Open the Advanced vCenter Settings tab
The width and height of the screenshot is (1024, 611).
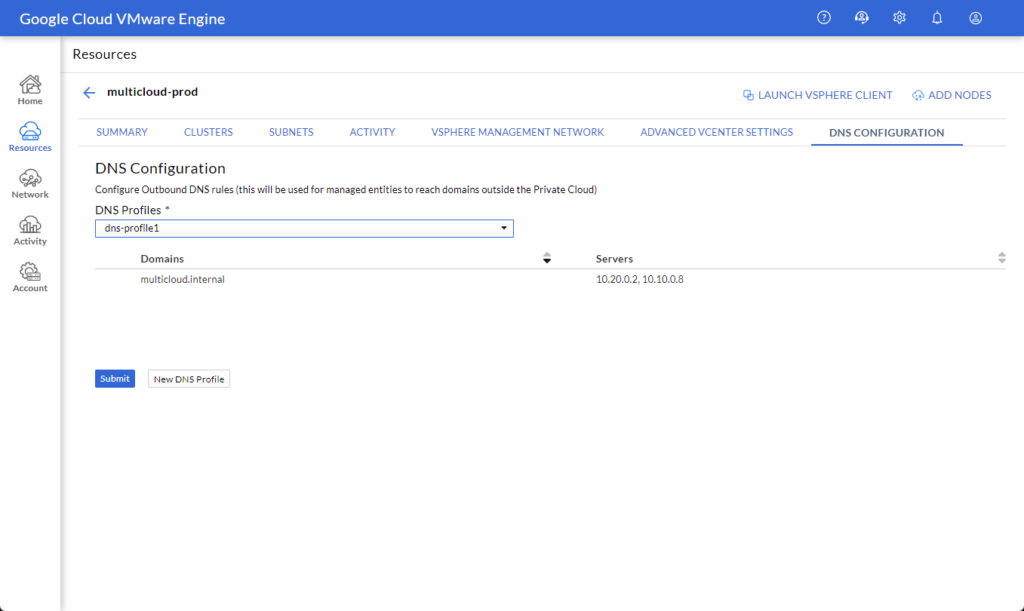[716, 132]
